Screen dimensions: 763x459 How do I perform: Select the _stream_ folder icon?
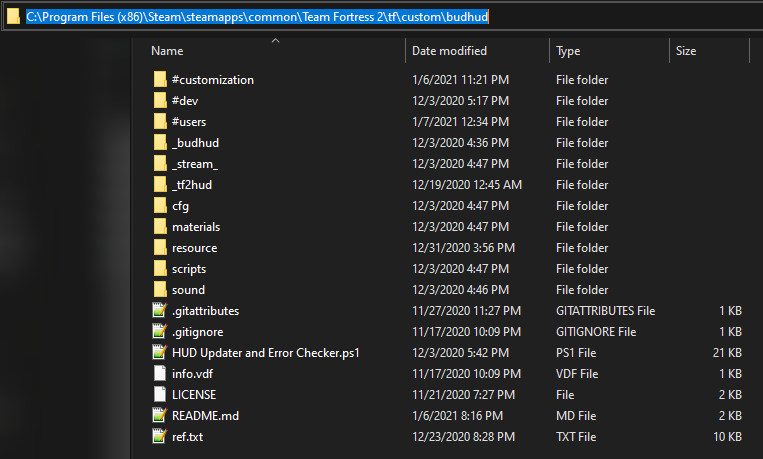[160, 164]
